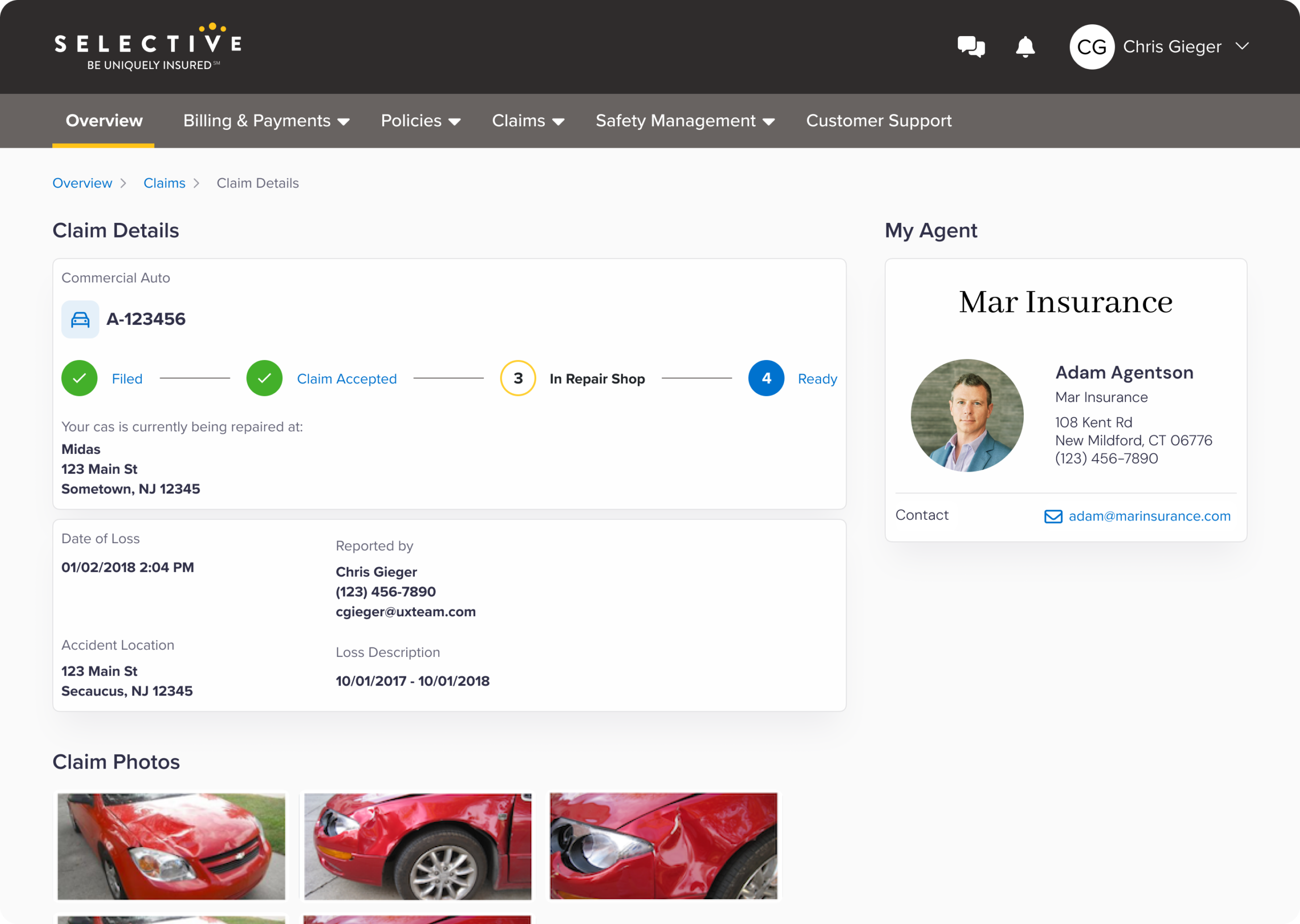
Task: Switch to the Overview tab
Action: (104, 121)
